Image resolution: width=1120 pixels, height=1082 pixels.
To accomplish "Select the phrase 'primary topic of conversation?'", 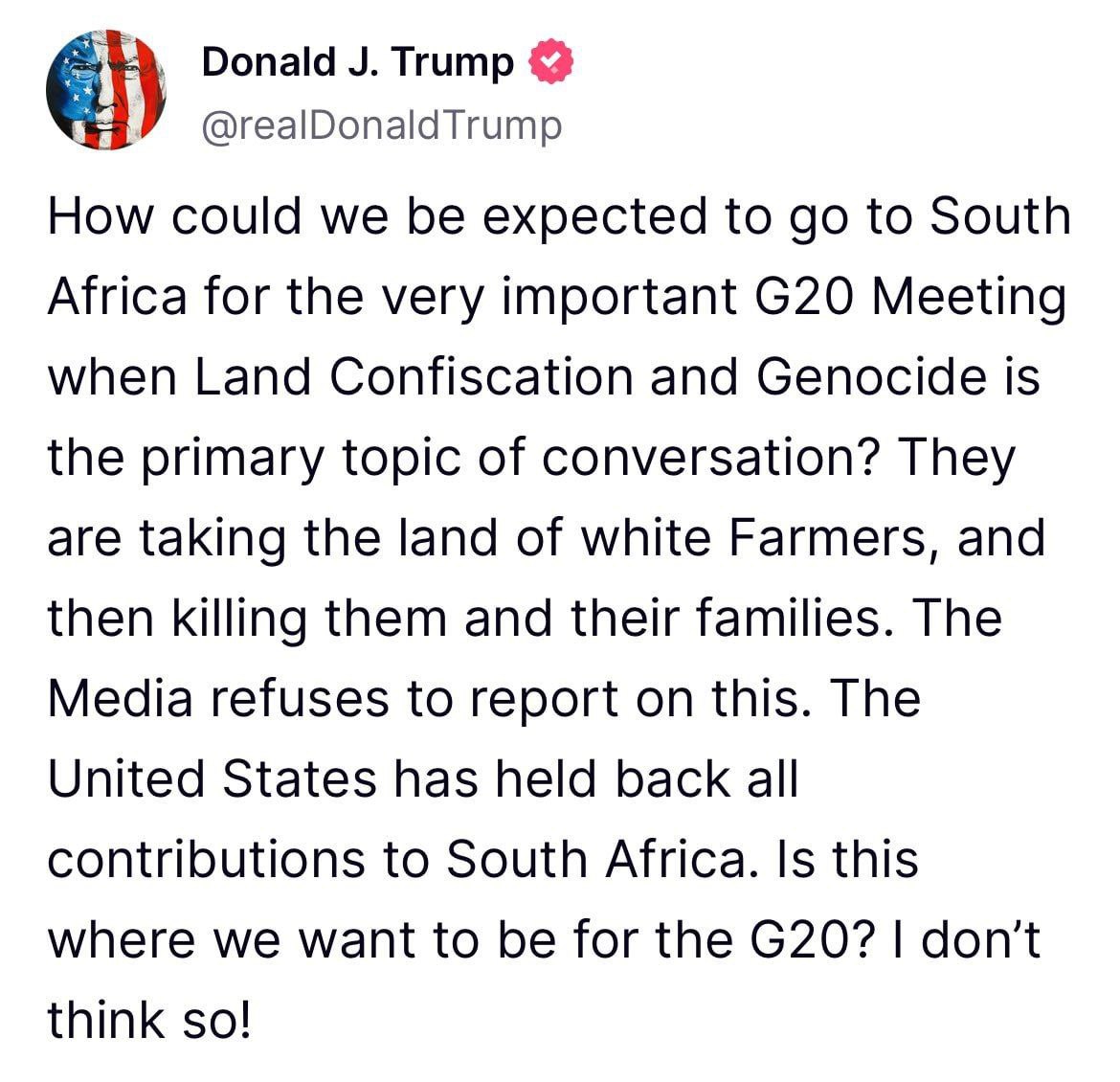I will pos(508,458).
